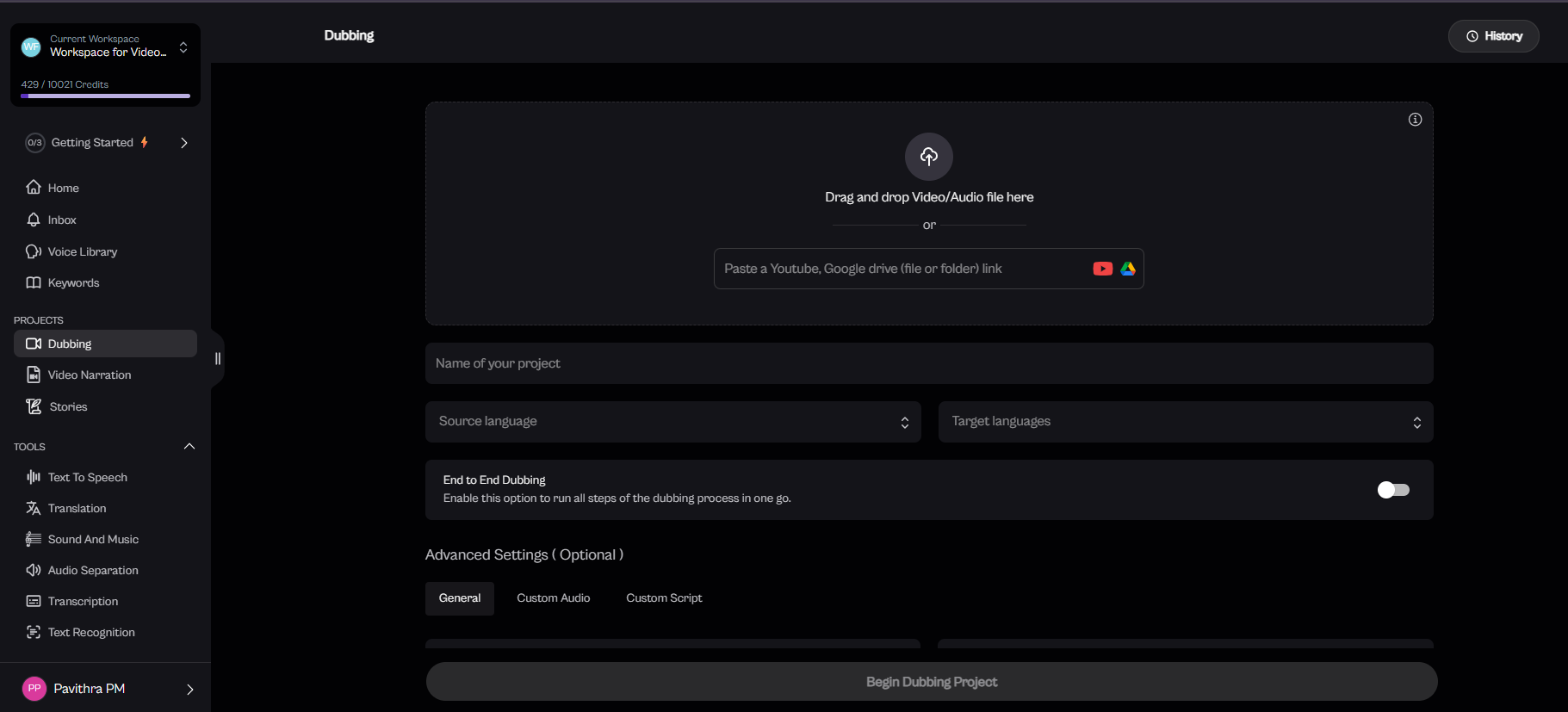The image size is (1568, 712).
Task: Switch to the Custom Audio tab
Action: 553,598
